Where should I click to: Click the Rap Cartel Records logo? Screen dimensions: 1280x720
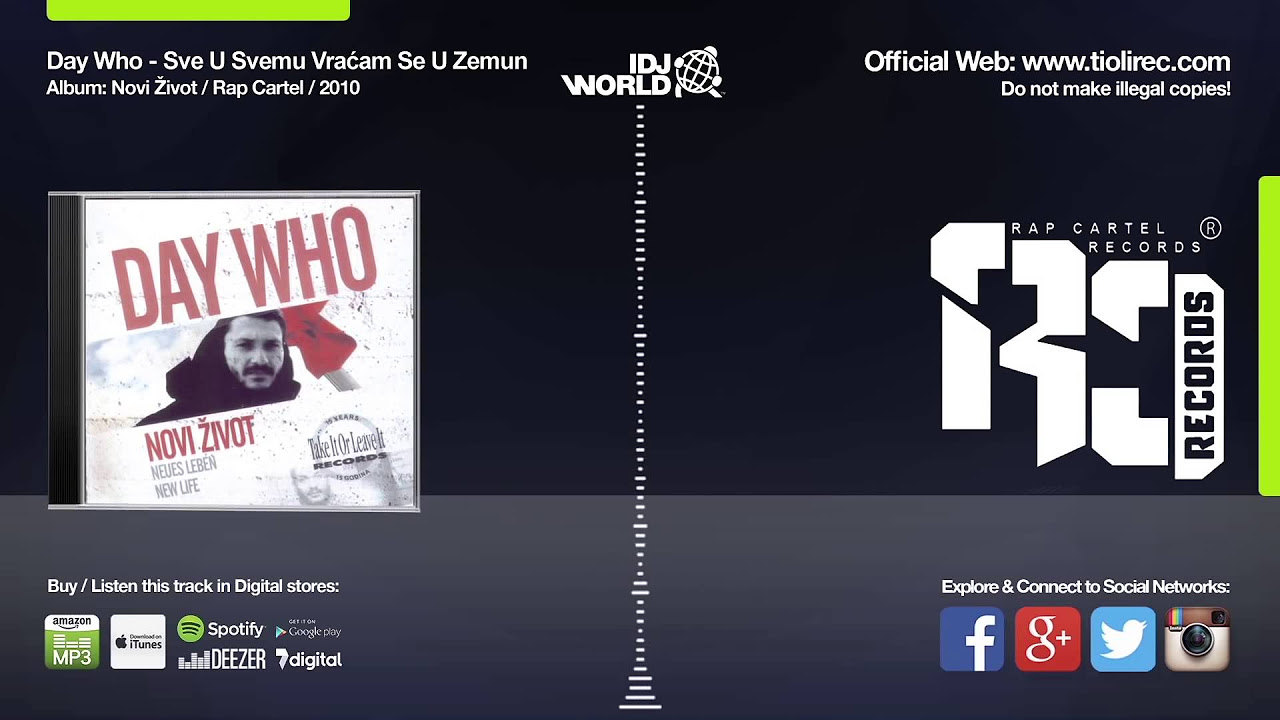point(1077,344)
